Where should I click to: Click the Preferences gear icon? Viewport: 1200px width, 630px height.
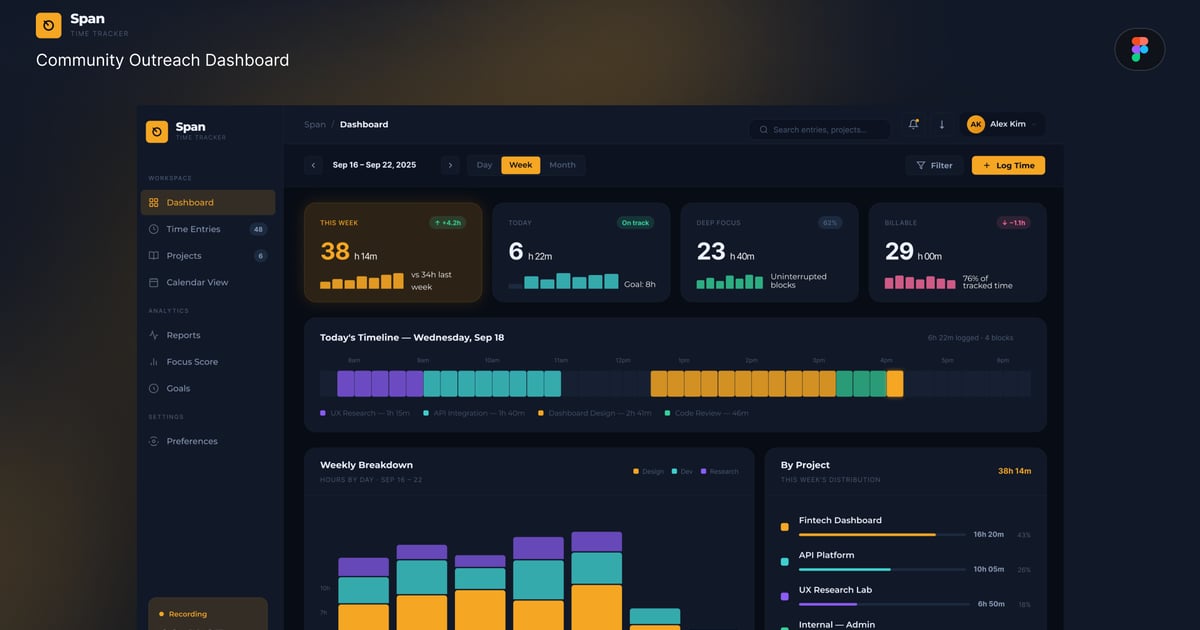(153, 441)
